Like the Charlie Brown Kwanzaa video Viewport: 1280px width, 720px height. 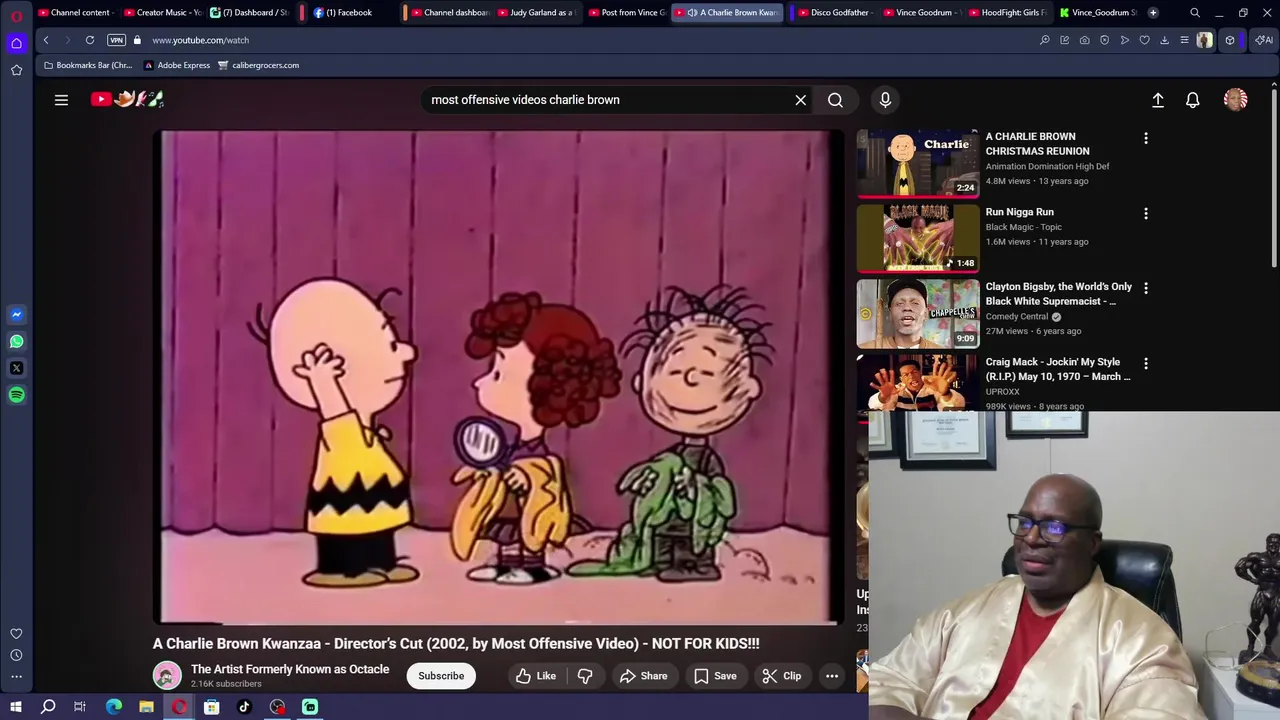click(536, 676)
